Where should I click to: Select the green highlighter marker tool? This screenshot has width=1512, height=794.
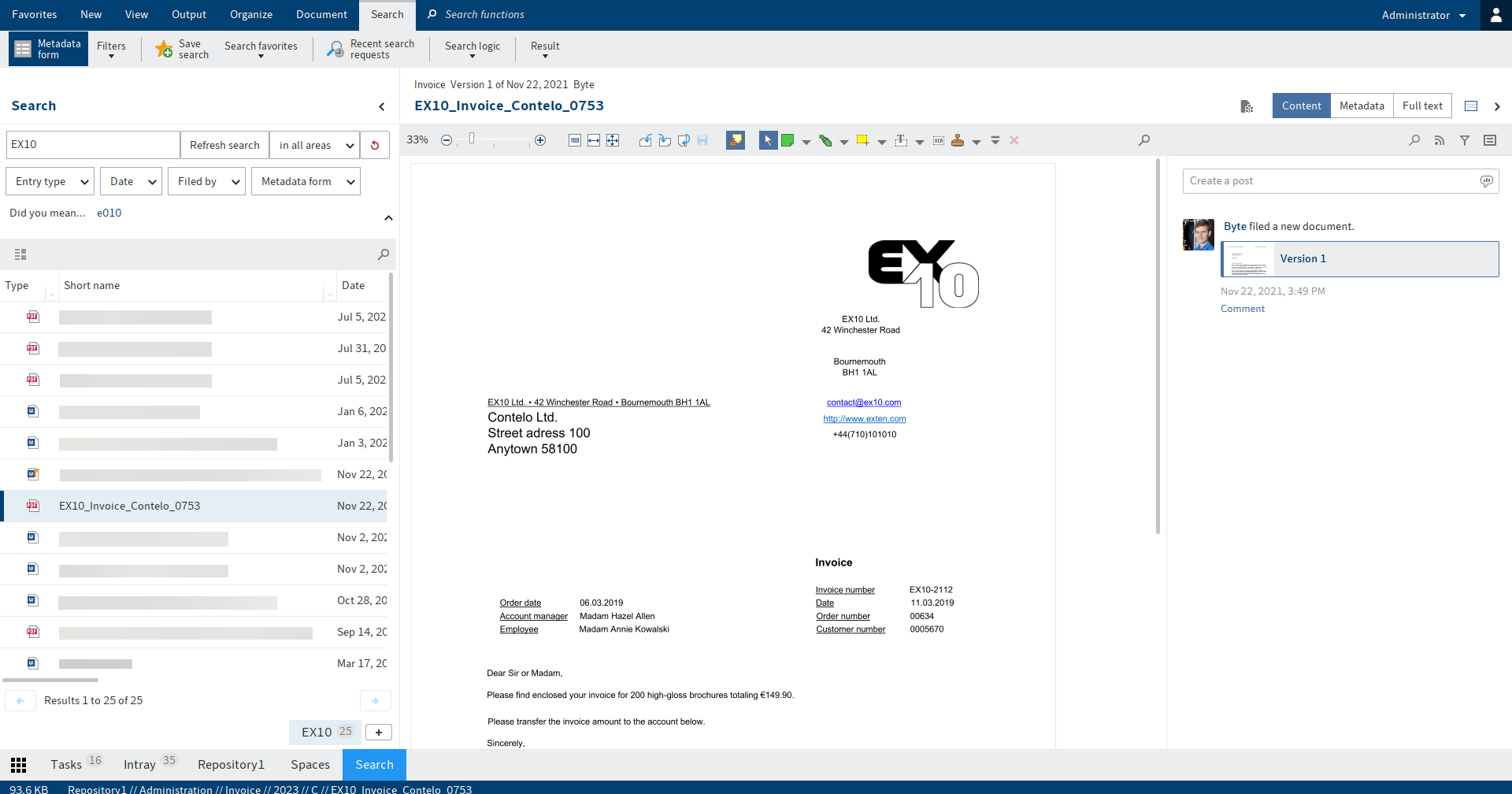825,140
